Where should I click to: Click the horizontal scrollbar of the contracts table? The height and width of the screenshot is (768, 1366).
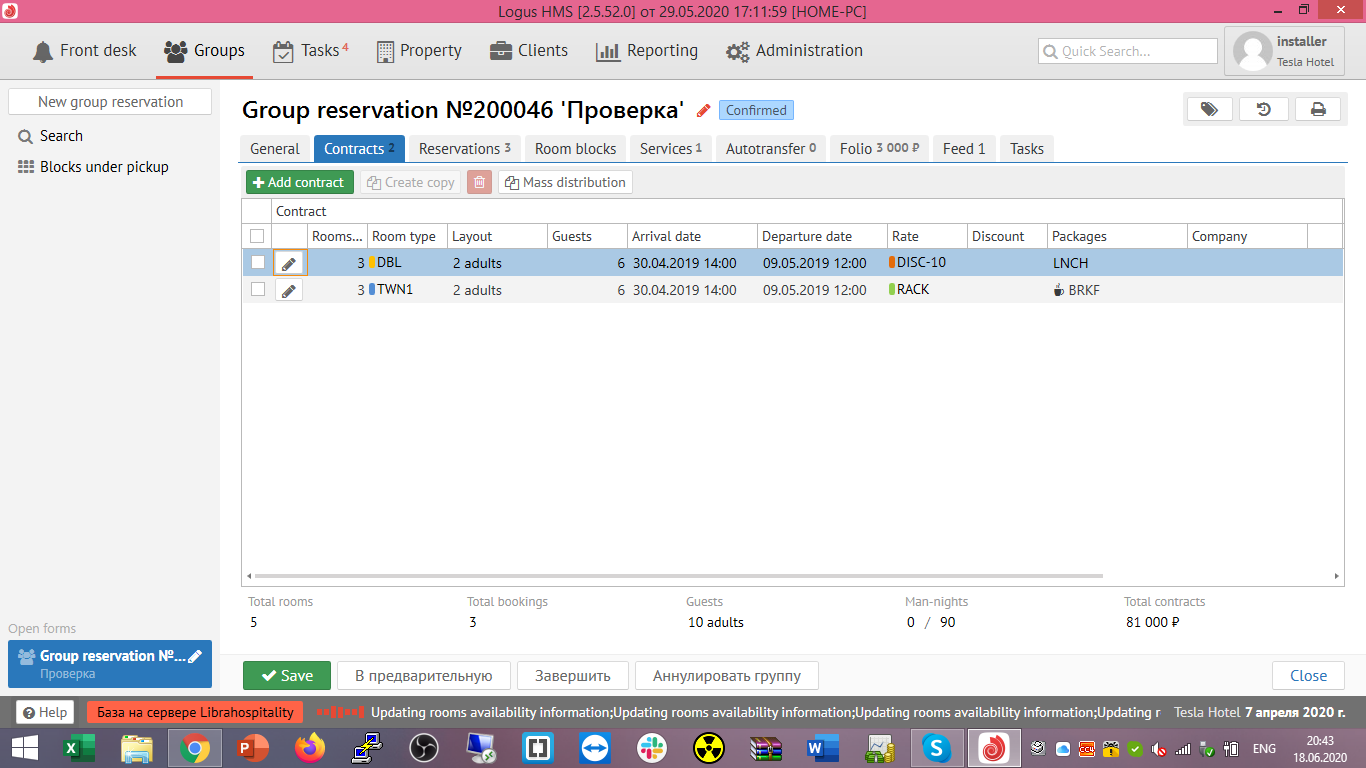point(678,577)
